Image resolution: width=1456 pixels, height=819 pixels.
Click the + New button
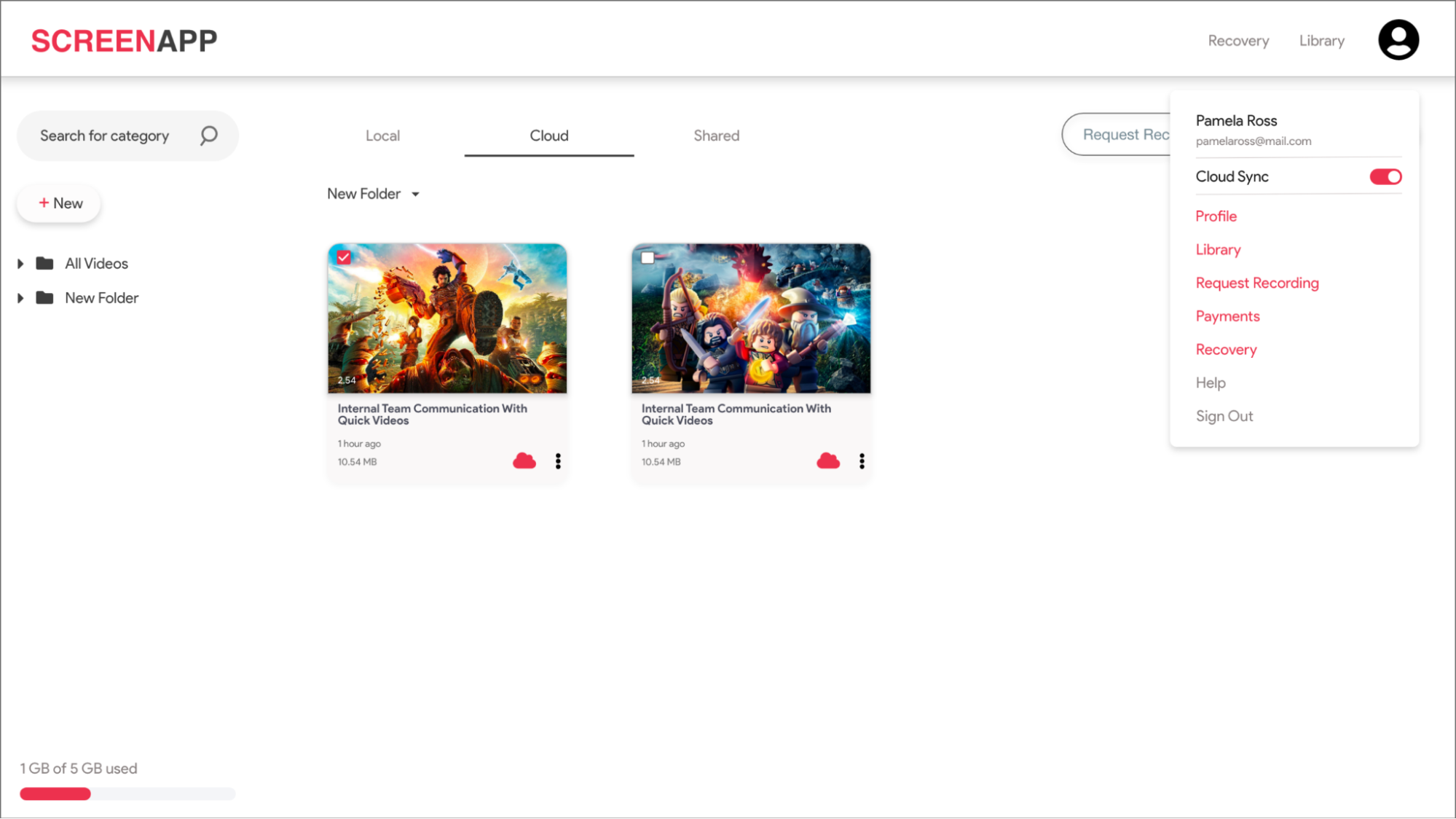[x=60, y=203]
